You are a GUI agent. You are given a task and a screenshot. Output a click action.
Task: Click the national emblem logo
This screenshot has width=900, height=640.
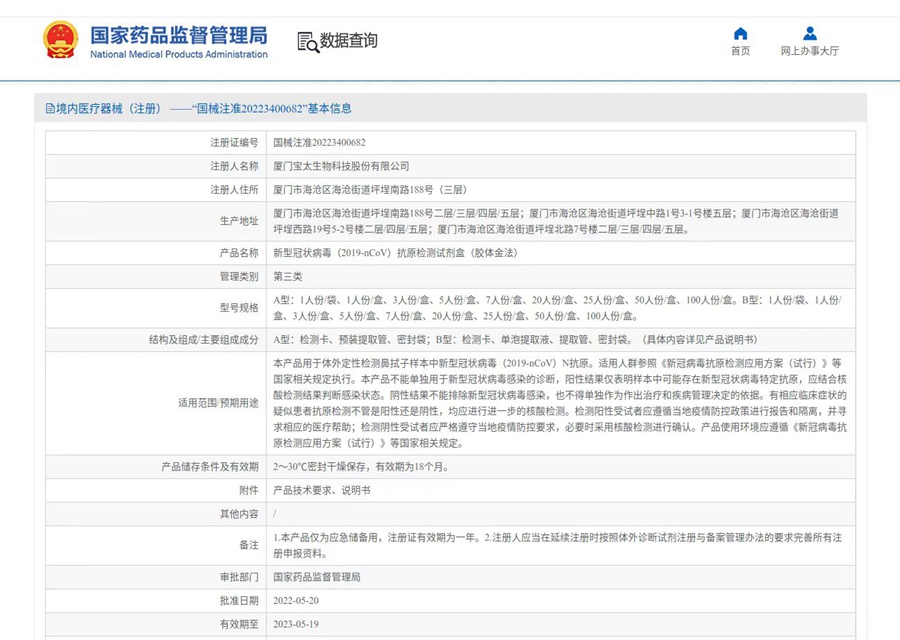(60, 40)
